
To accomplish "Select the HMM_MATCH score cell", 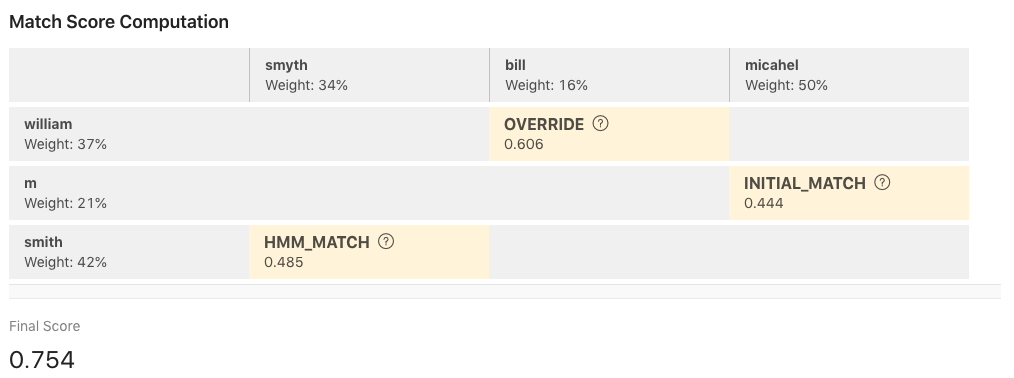I will [x=369, y=252].
